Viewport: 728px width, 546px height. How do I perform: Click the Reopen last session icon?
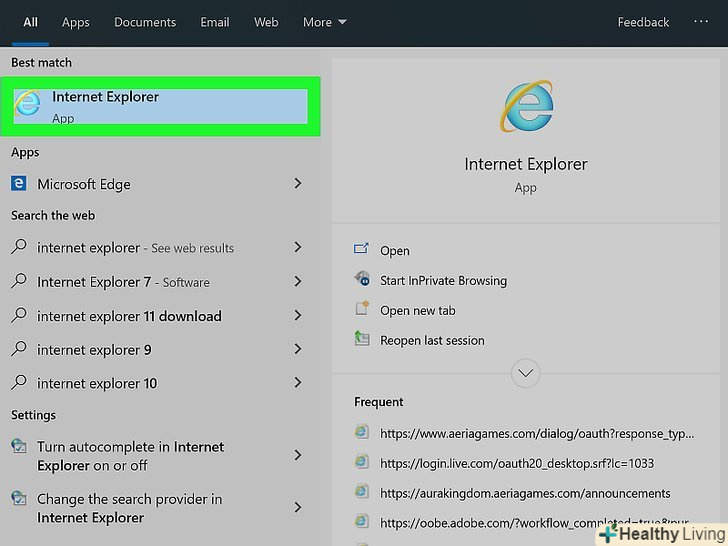coord(362,340)
